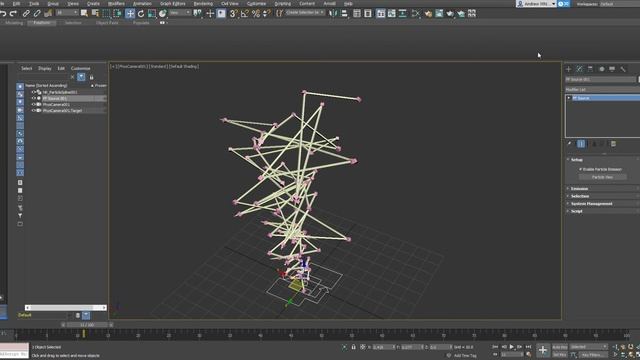Toggle the Selection Lock icon in status bar

353,347
